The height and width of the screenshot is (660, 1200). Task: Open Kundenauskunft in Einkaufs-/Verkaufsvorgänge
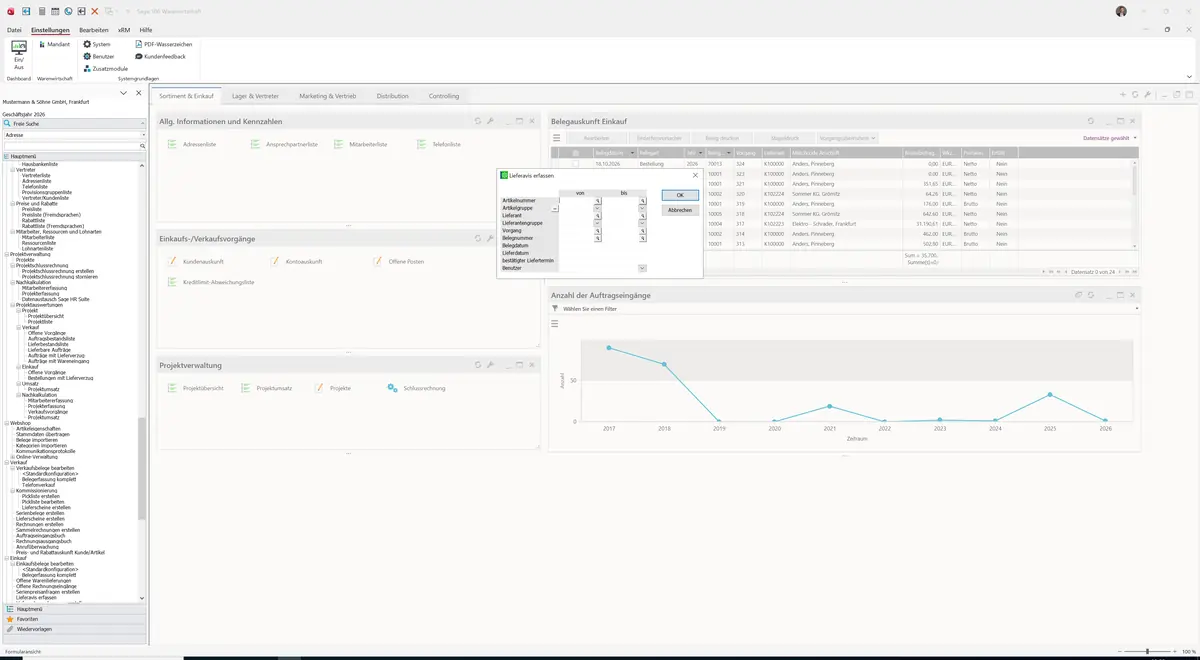(x=194, y=261)
